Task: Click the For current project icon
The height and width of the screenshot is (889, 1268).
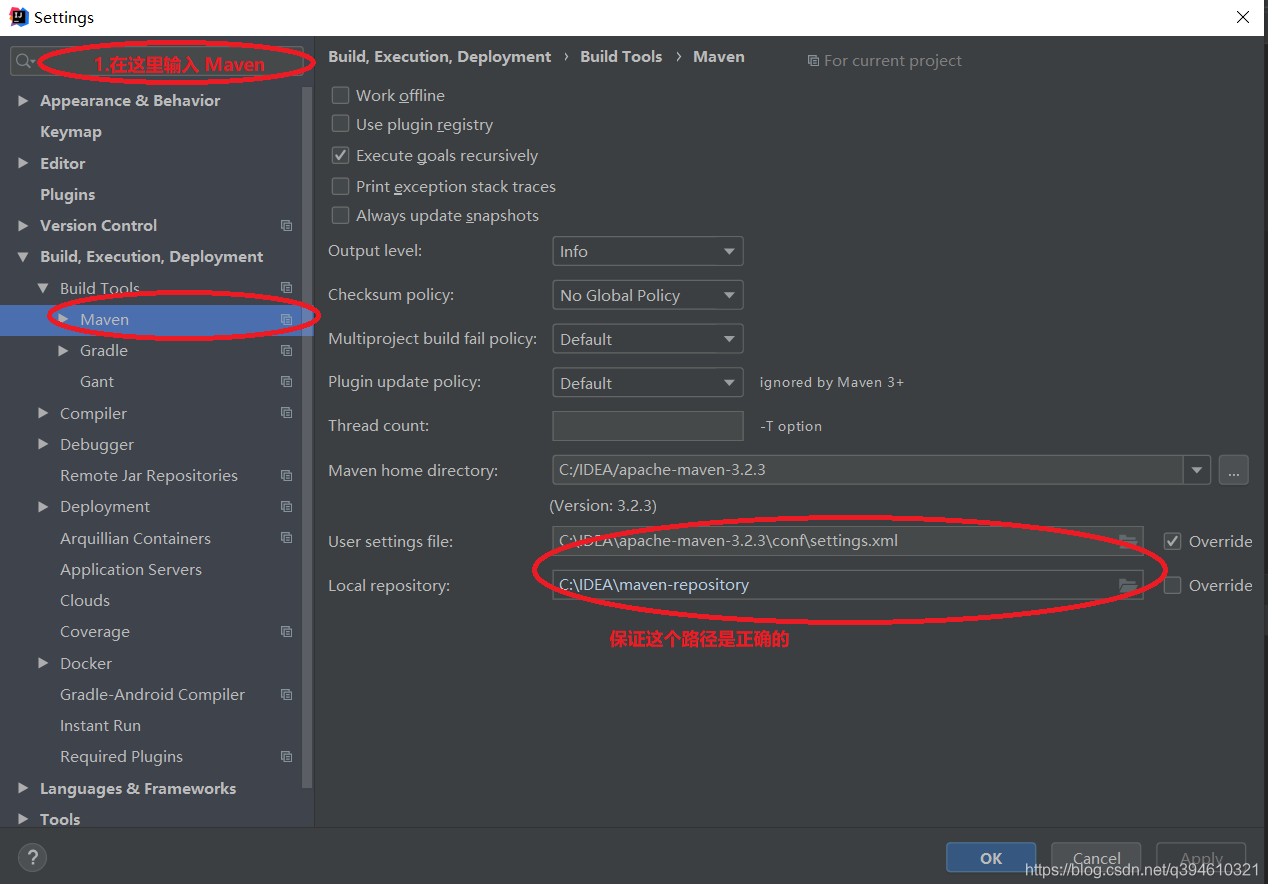Action: (813, 61)
